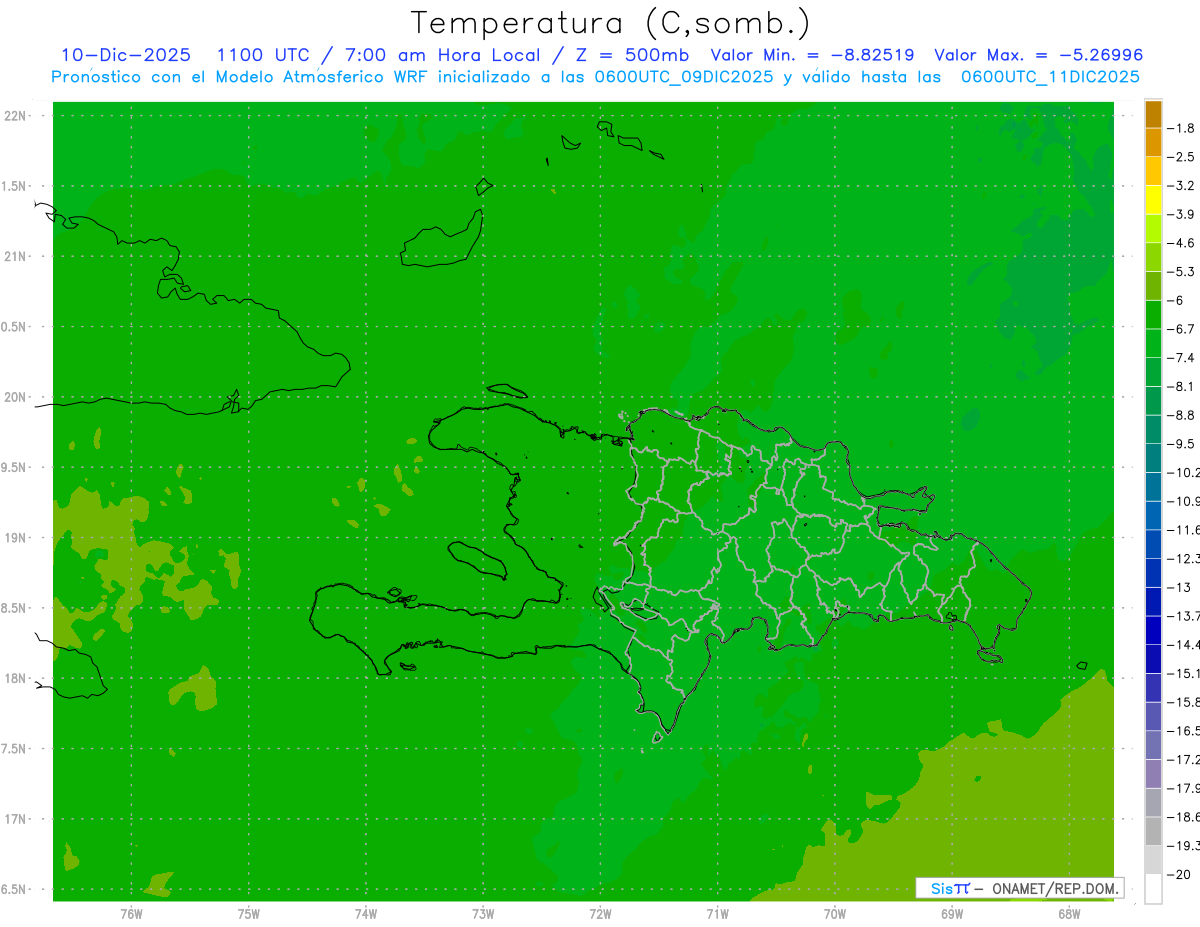
Task: Click white legend swatch below -20
Action: point(1153,889)
